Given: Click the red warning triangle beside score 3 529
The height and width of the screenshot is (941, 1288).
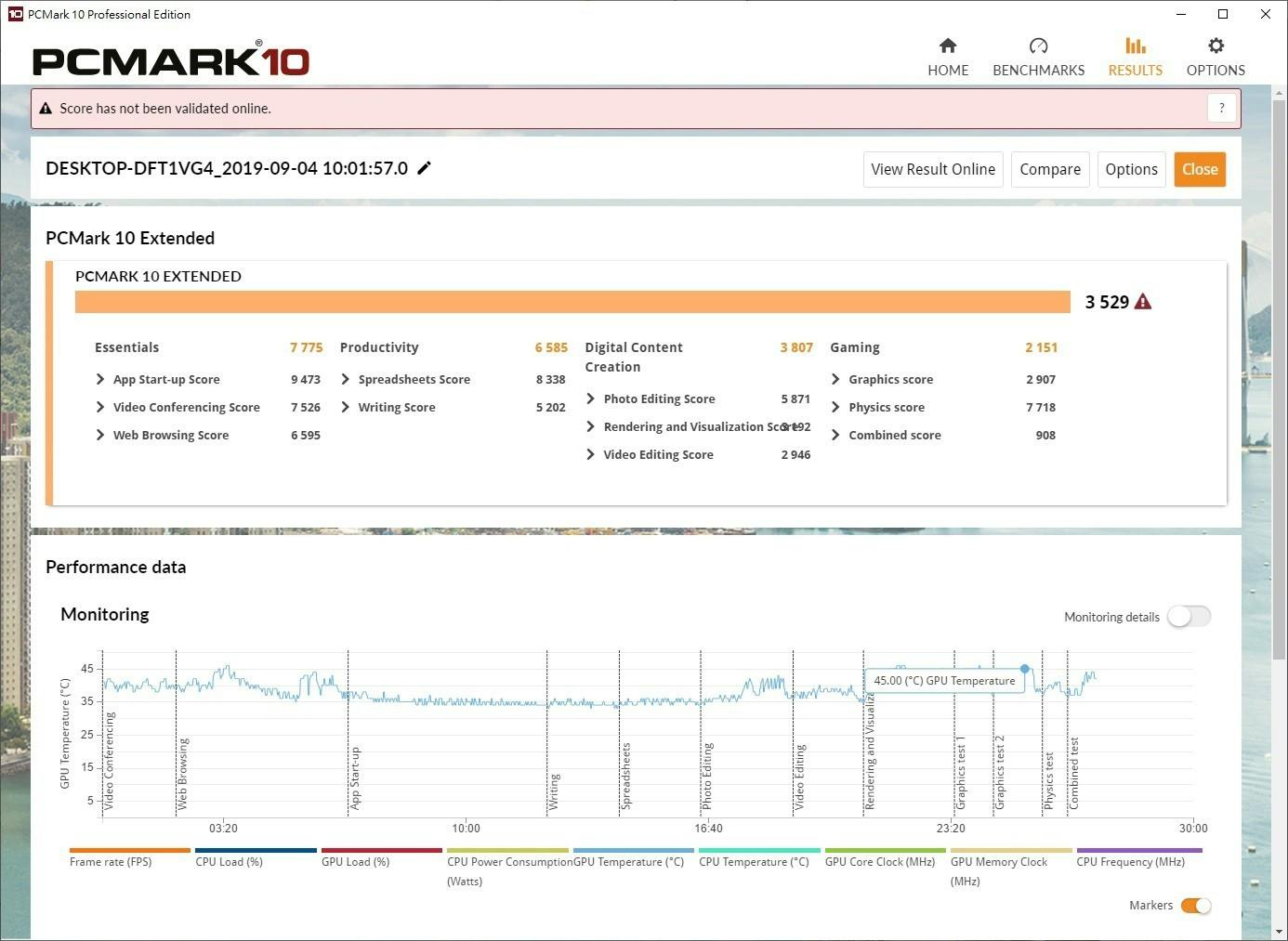Looking at the screenshot, I should (x=1143, y=302).
